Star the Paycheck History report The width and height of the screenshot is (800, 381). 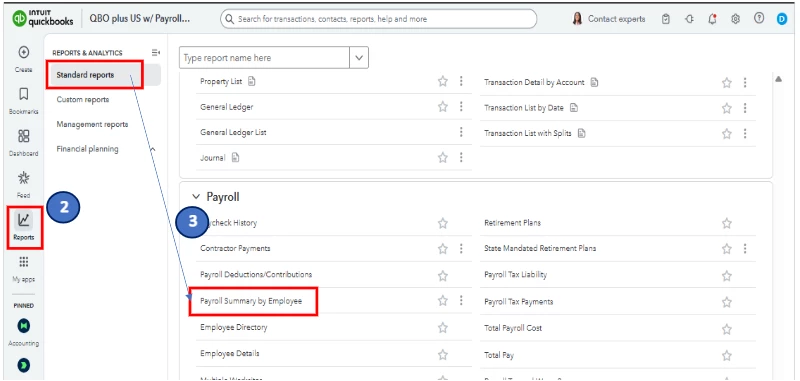coord(443,223)
